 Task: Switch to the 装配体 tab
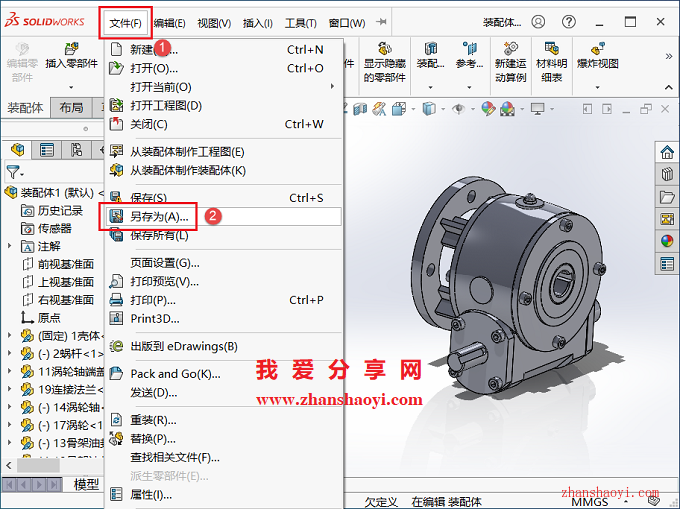25,108
